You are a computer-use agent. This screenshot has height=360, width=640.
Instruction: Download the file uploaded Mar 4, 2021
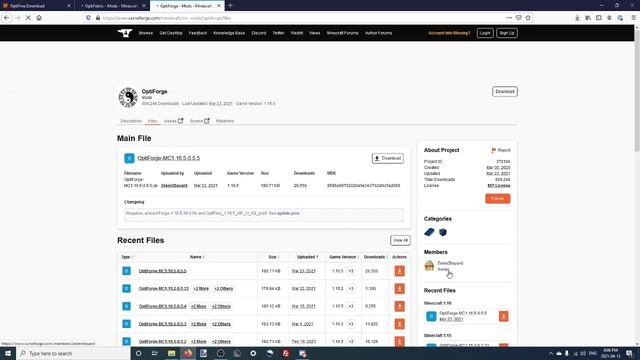coord(400,324)
